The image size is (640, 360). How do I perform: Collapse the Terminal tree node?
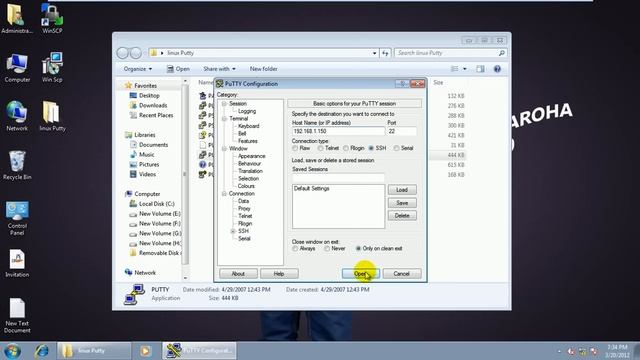(224, 119)
